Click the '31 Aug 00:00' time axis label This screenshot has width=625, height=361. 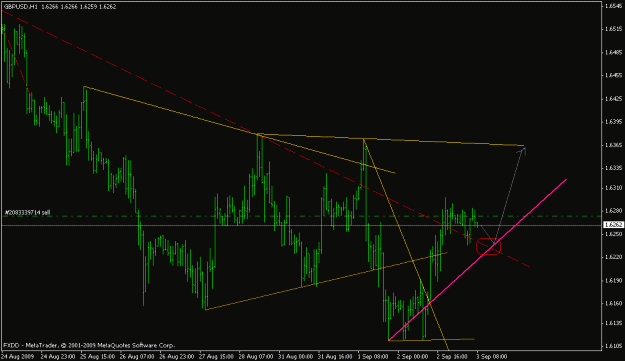(x=295, y=356)
